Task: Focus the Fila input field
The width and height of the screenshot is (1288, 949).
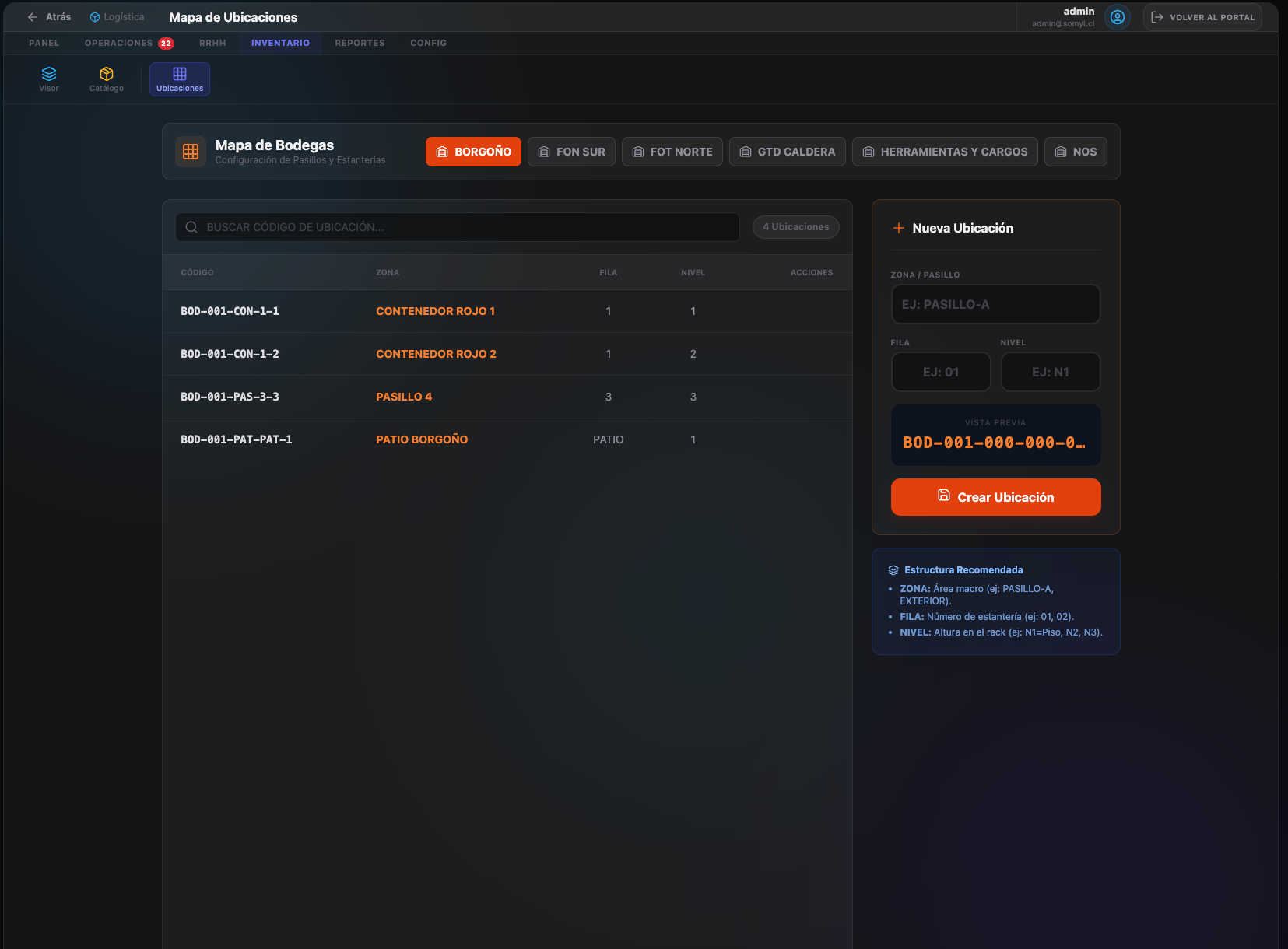Action: pos(941,372)
